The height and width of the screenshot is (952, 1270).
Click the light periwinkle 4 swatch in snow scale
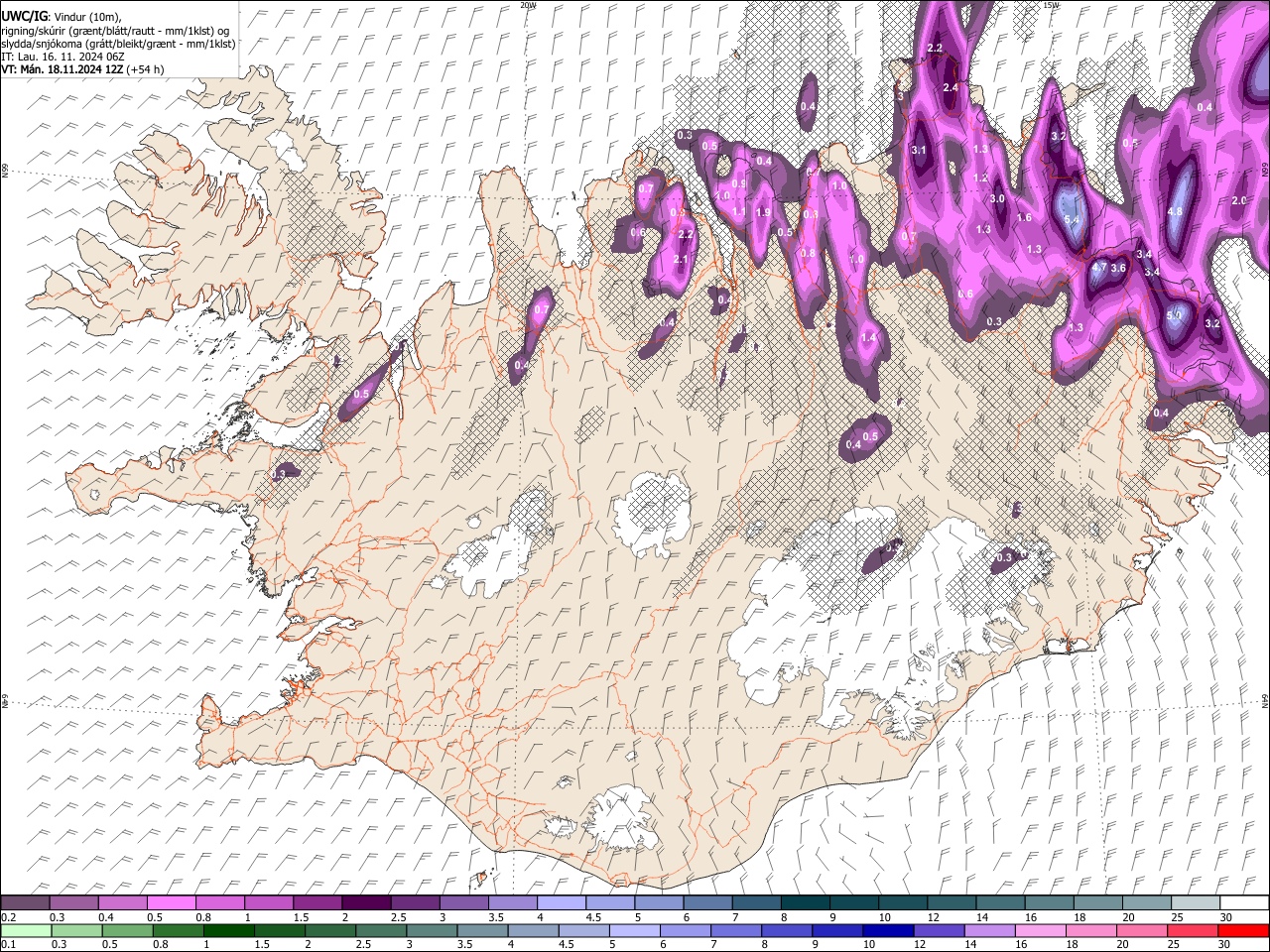tap(562, 903)
